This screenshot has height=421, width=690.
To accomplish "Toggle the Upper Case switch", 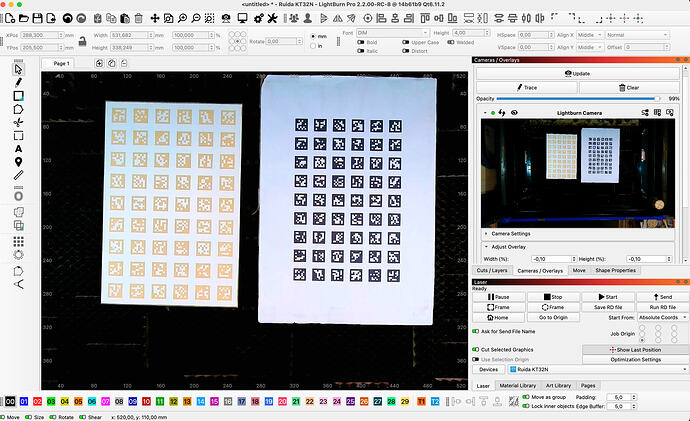I will 405,42.
